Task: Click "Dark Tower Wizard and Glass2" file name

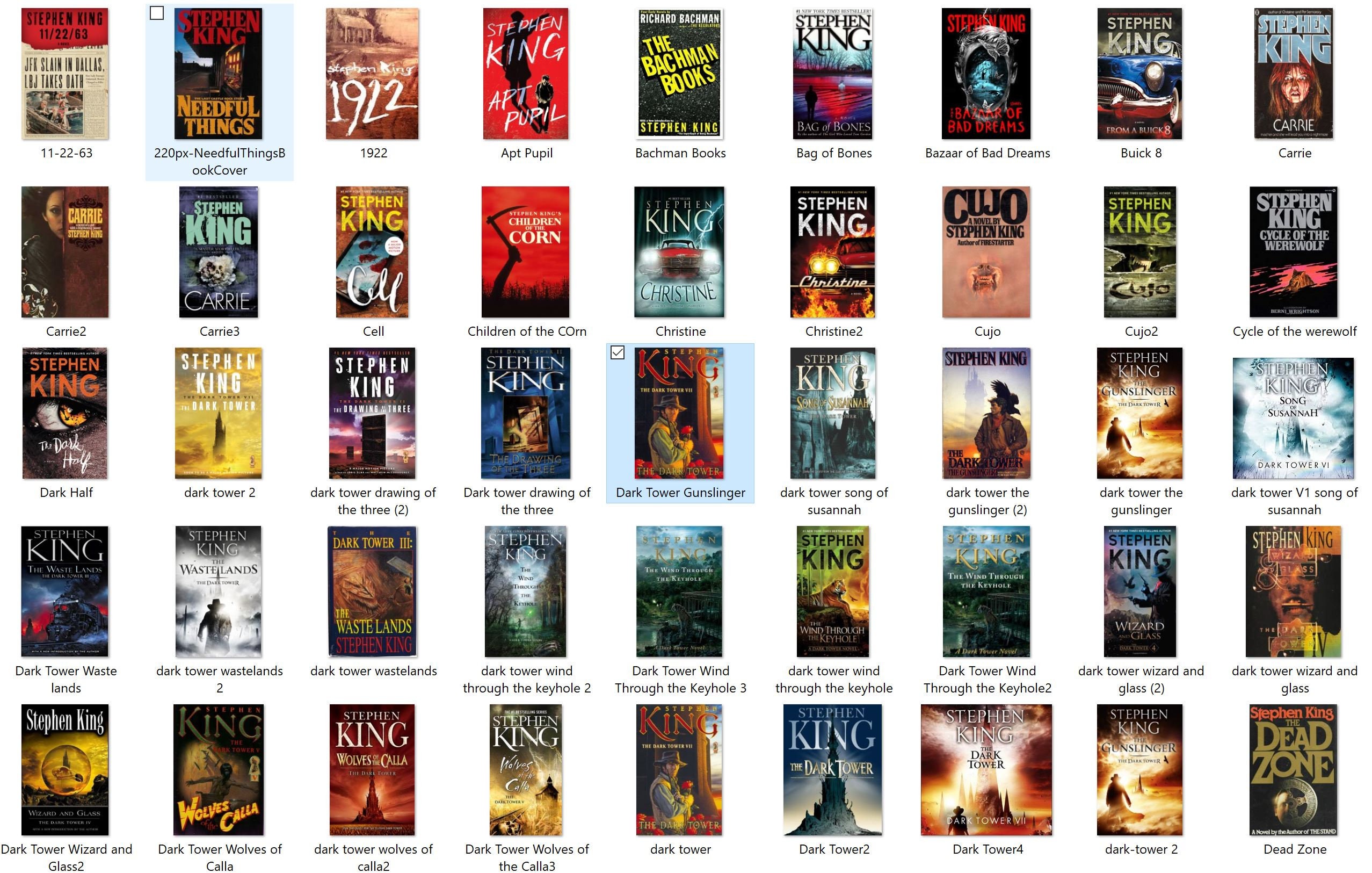Action: [66, 858]
